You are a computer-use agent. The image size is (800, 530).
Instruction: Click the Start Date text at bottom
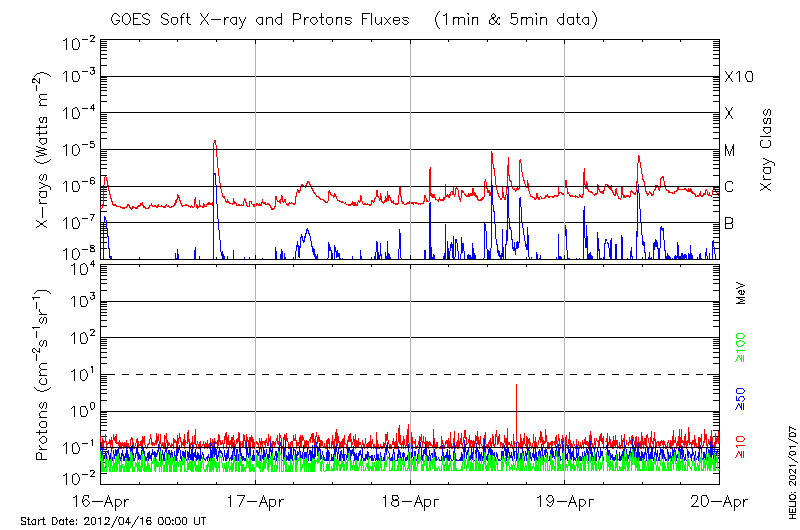click(x=113, y=521)
